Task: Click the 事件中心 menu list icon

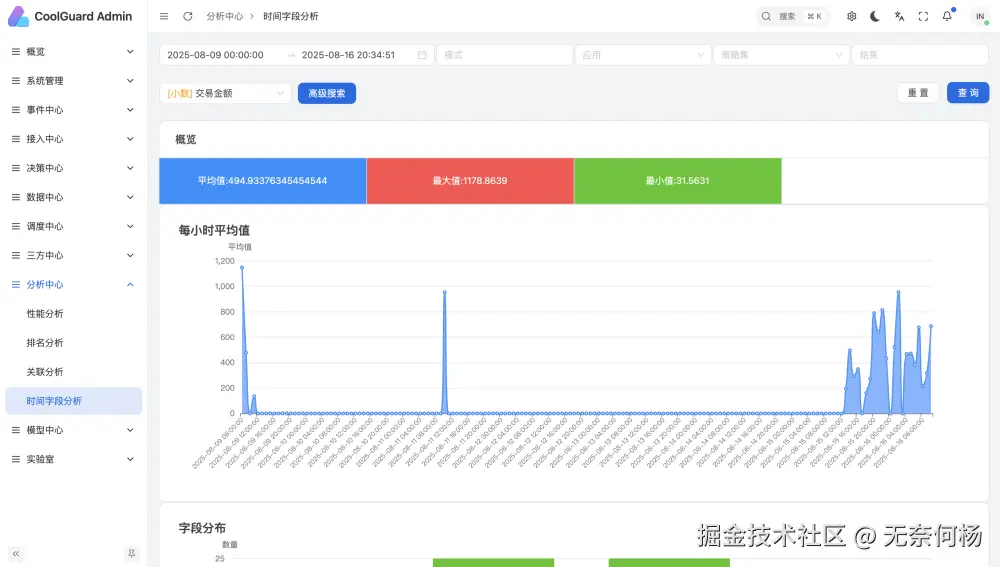Action: coord(16,110)
